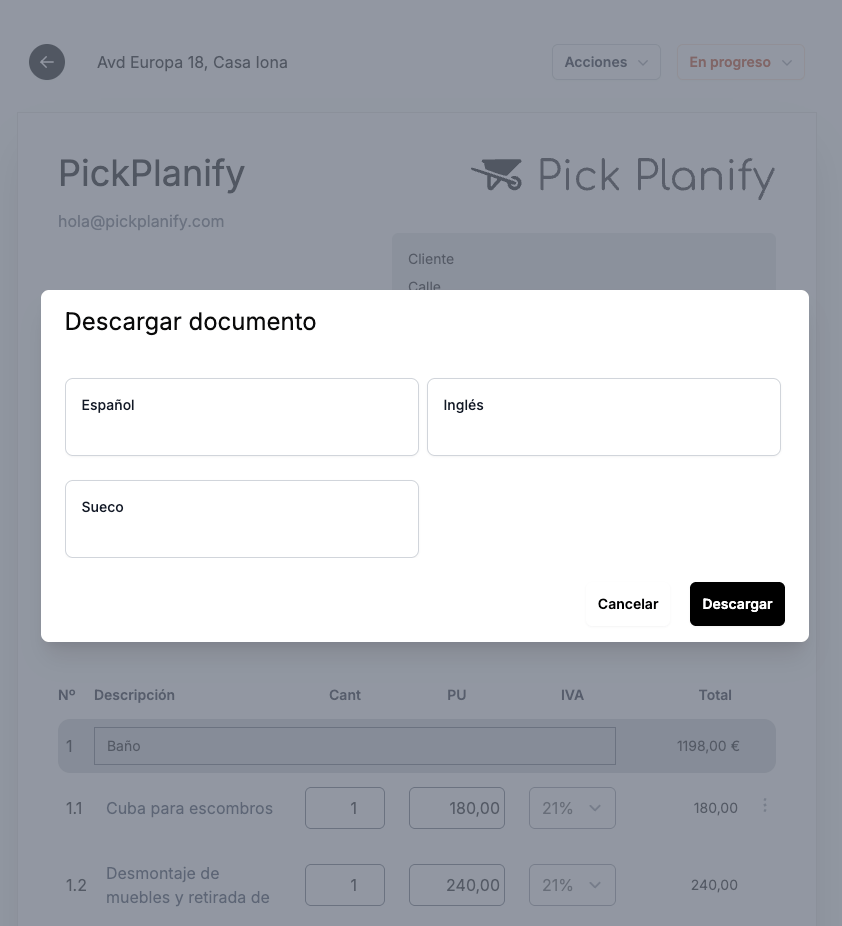Click the Pick Planify wheelbarrow logo
The width and height of the screenshot is (842, 926).
[497, 175]
